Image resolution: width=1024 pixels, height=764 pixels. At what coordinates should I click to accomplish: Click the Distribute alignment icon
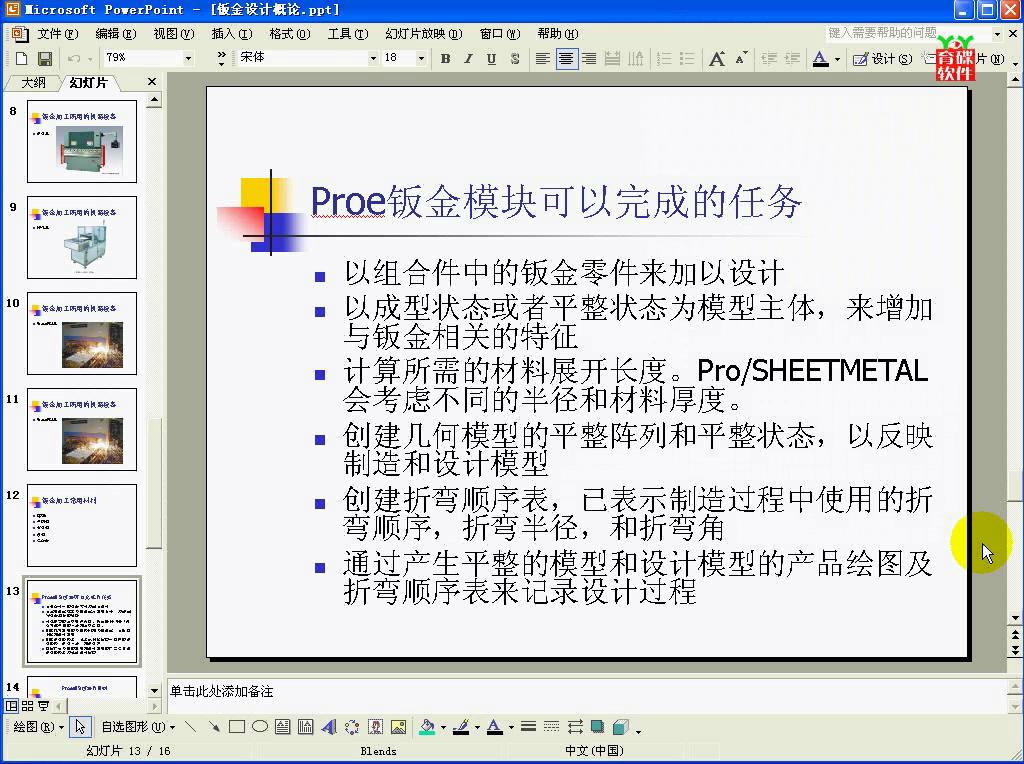pyautogui.click(x=612, y=59)
